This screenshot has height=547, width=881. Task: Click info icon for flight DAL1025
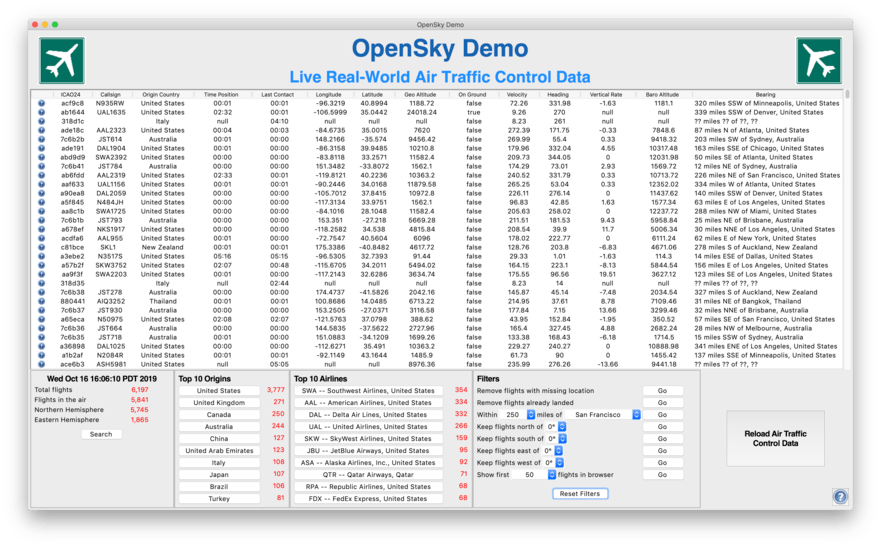(x=42, y=346)
